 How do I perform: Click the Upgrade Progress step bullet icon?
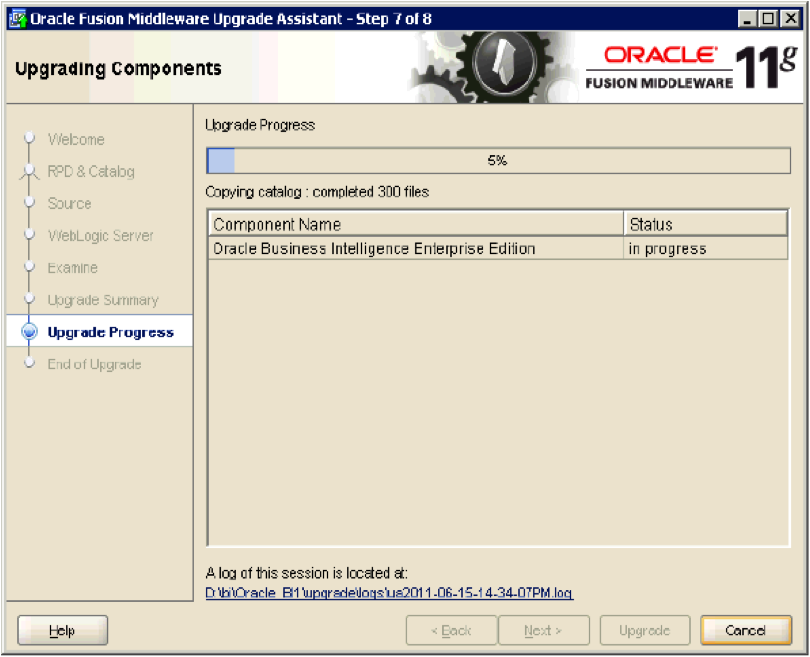pos(29,332)
